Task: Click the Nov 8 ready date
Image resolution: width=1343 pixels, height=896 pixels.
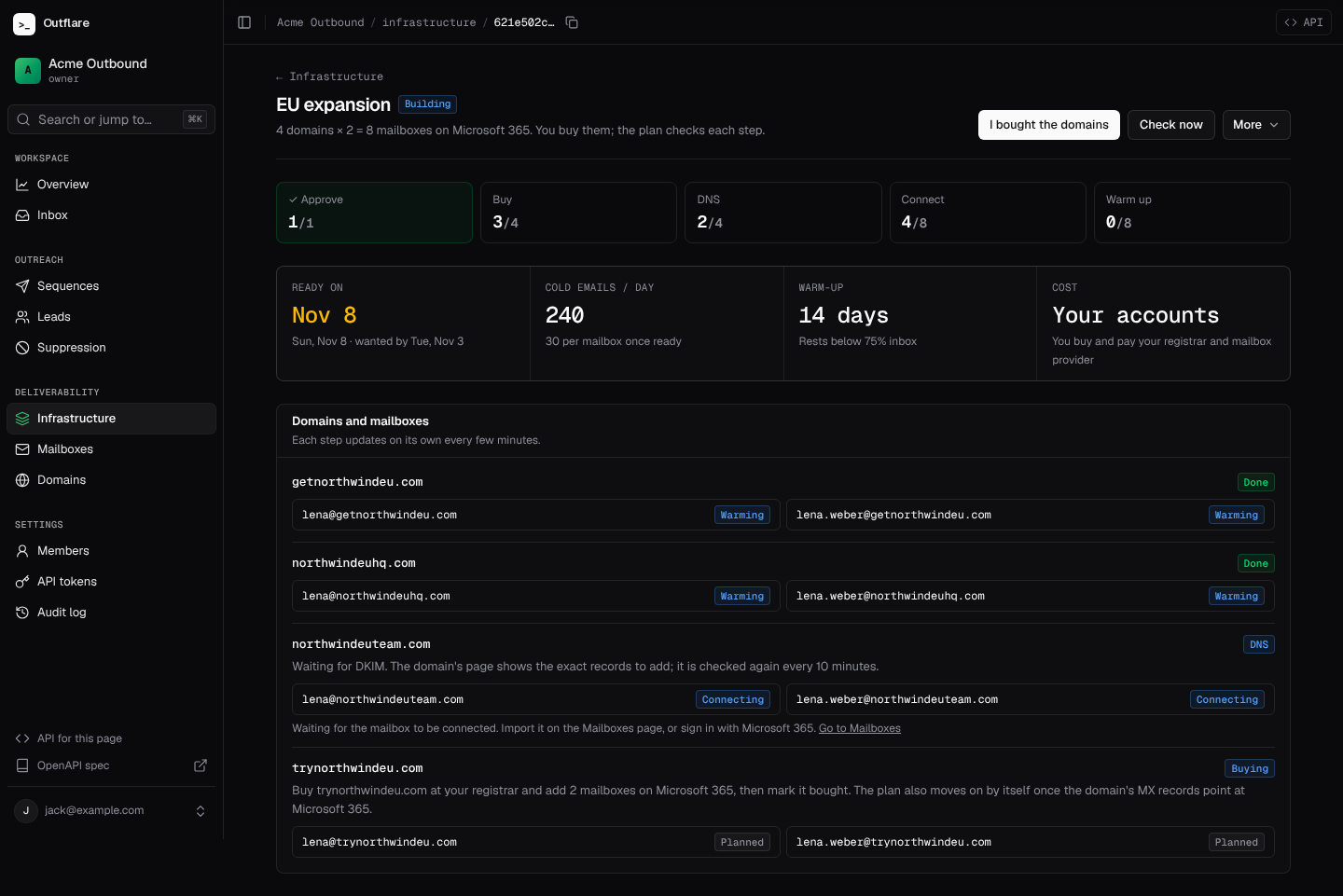Action: click(x=324, y=315)
